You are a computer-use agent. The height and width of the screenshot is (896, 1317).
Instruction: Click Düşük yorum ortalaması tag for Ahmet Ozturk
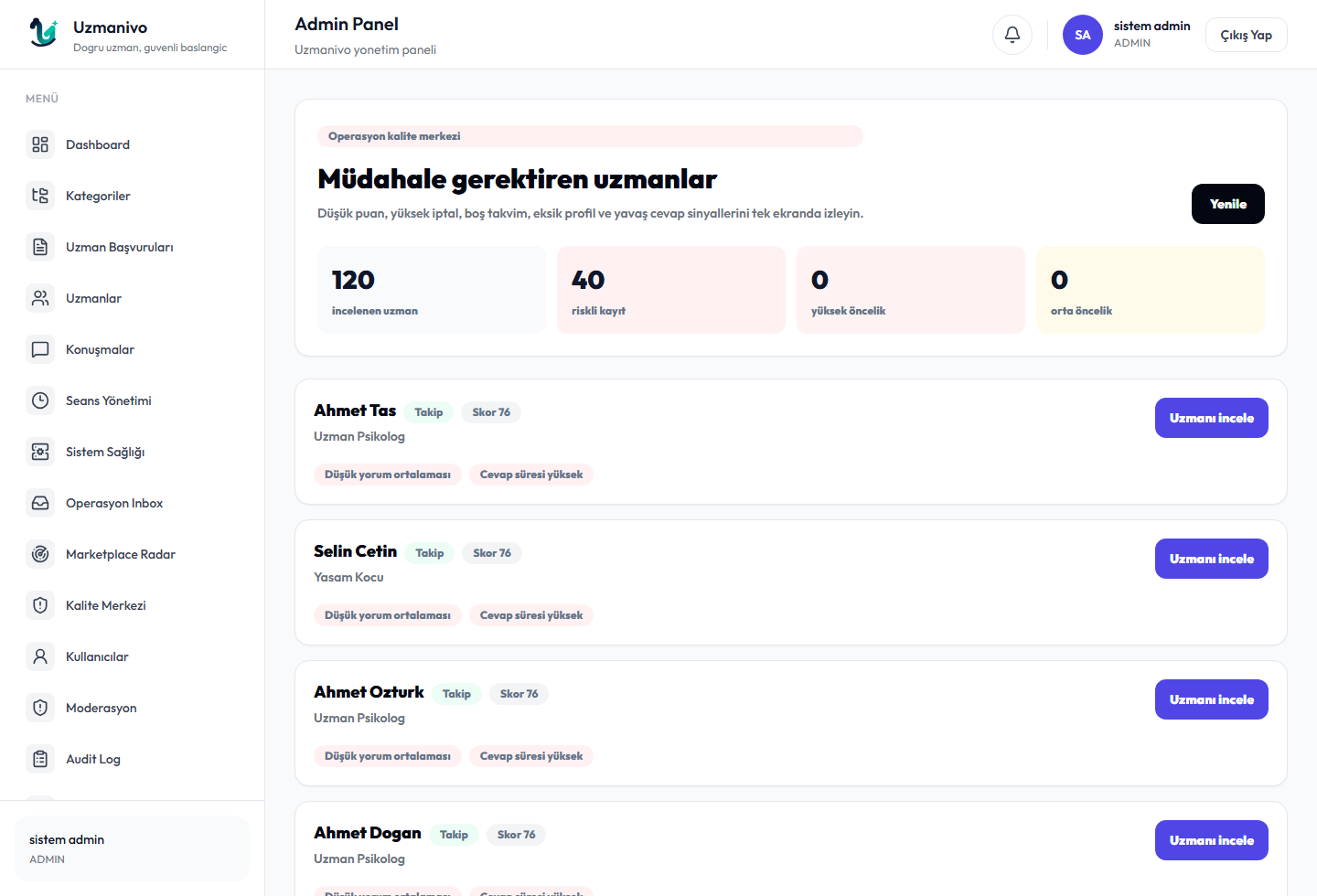(x=388, y=756)
